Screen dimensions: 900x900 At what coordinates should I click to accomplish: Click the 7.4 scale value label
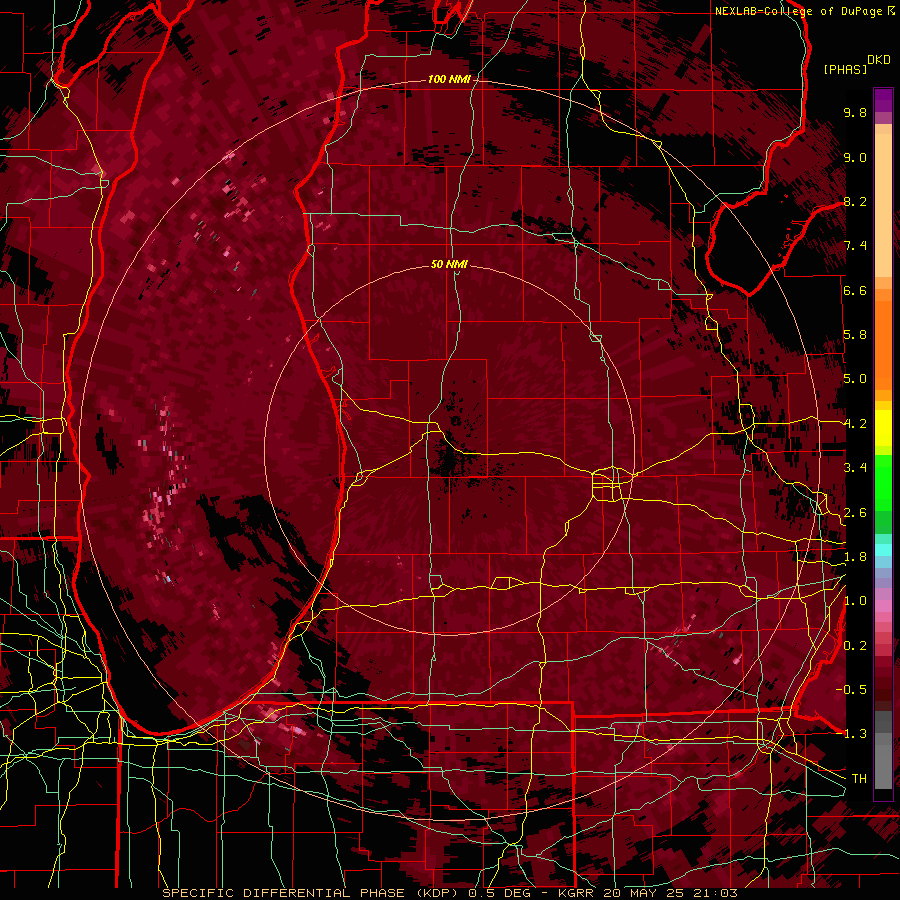click(x=855, y=246)
